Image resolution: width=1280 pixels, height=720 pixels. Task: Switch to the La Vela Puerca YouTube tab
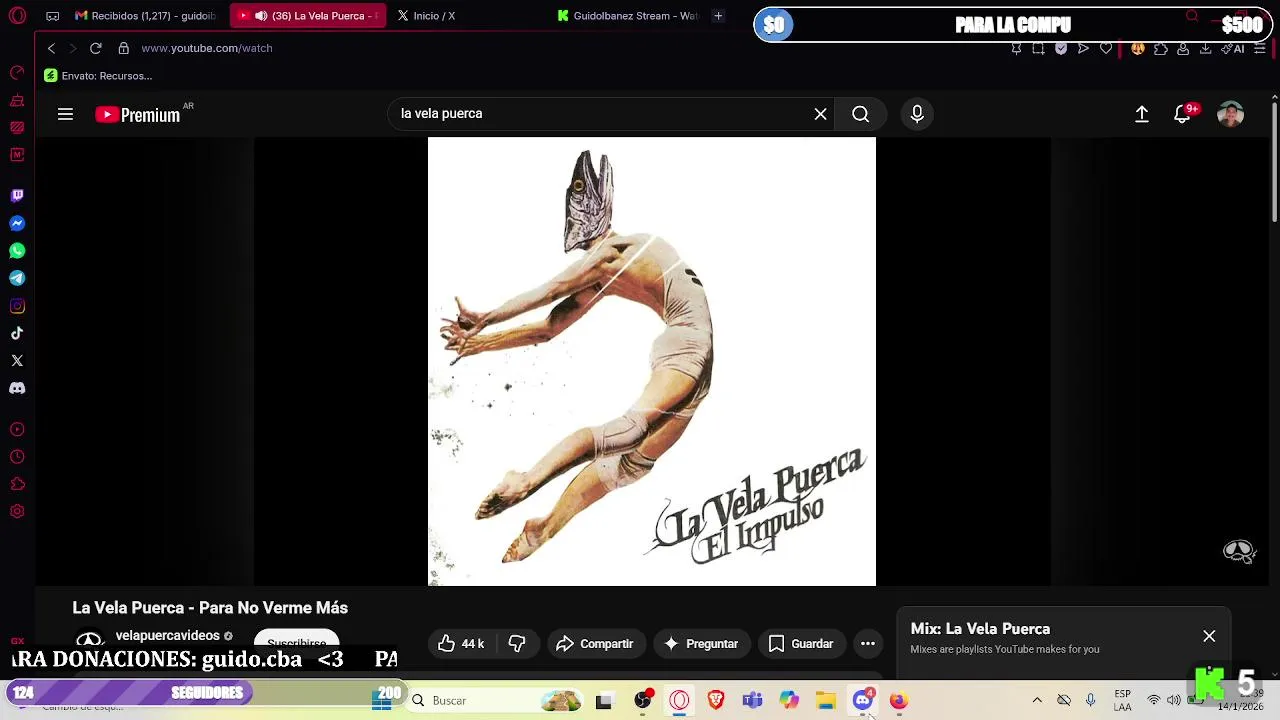coord(308,16)
